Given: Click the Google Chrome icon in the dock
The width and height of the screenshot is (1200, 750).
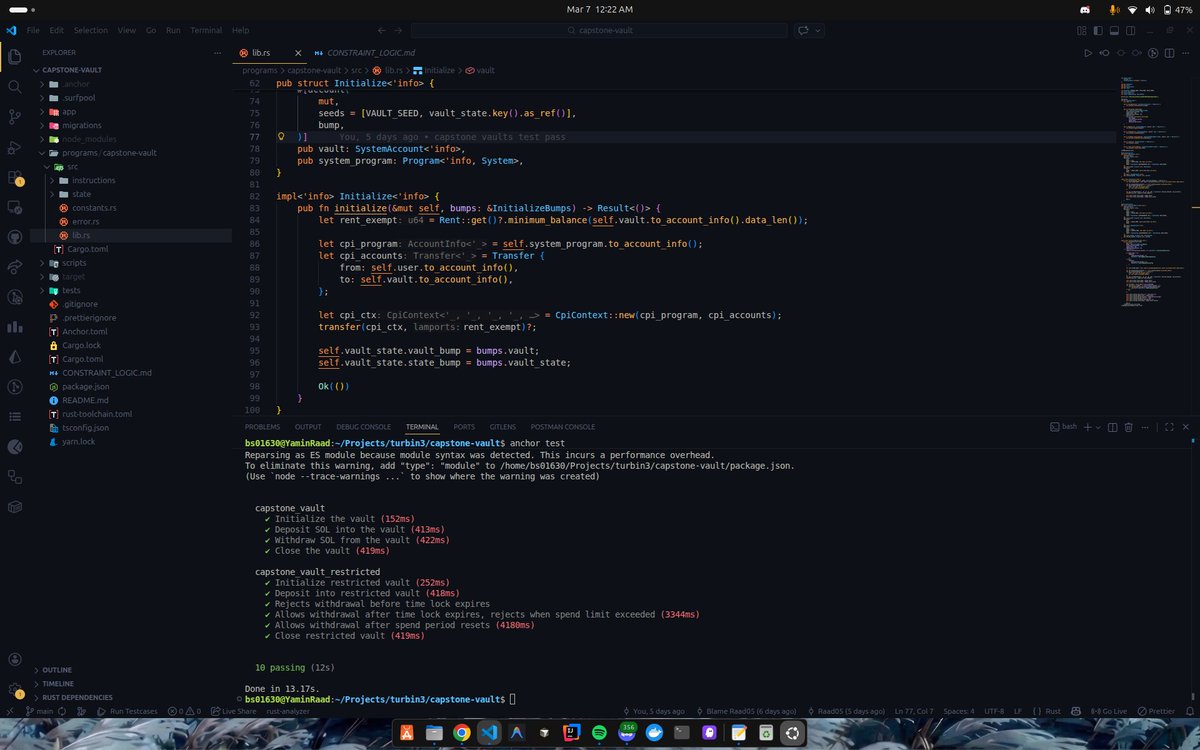Looking at the screenshot, I should tap(461, 732).
